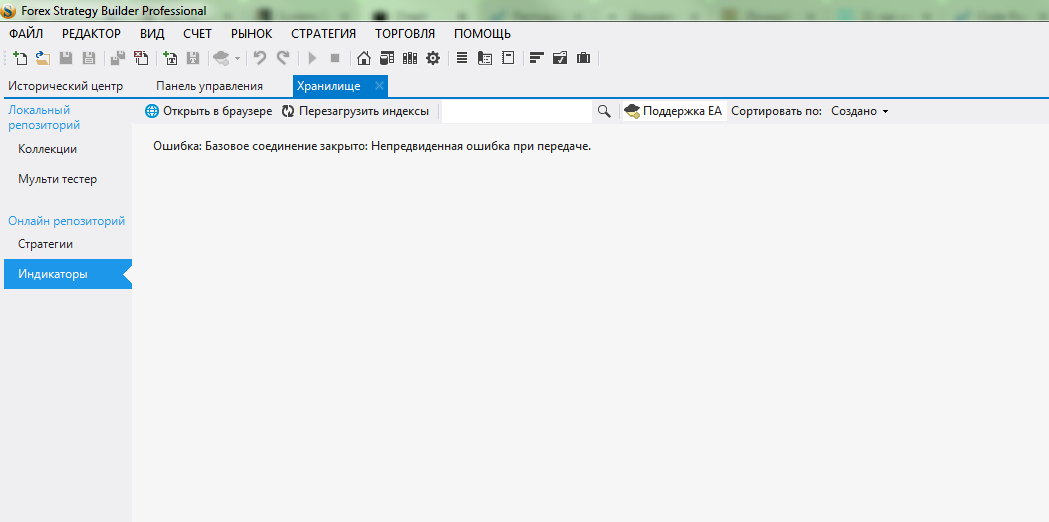Click the first greyed-out Save floppy icon
The image size is (1049, 522).
(66, 58)
